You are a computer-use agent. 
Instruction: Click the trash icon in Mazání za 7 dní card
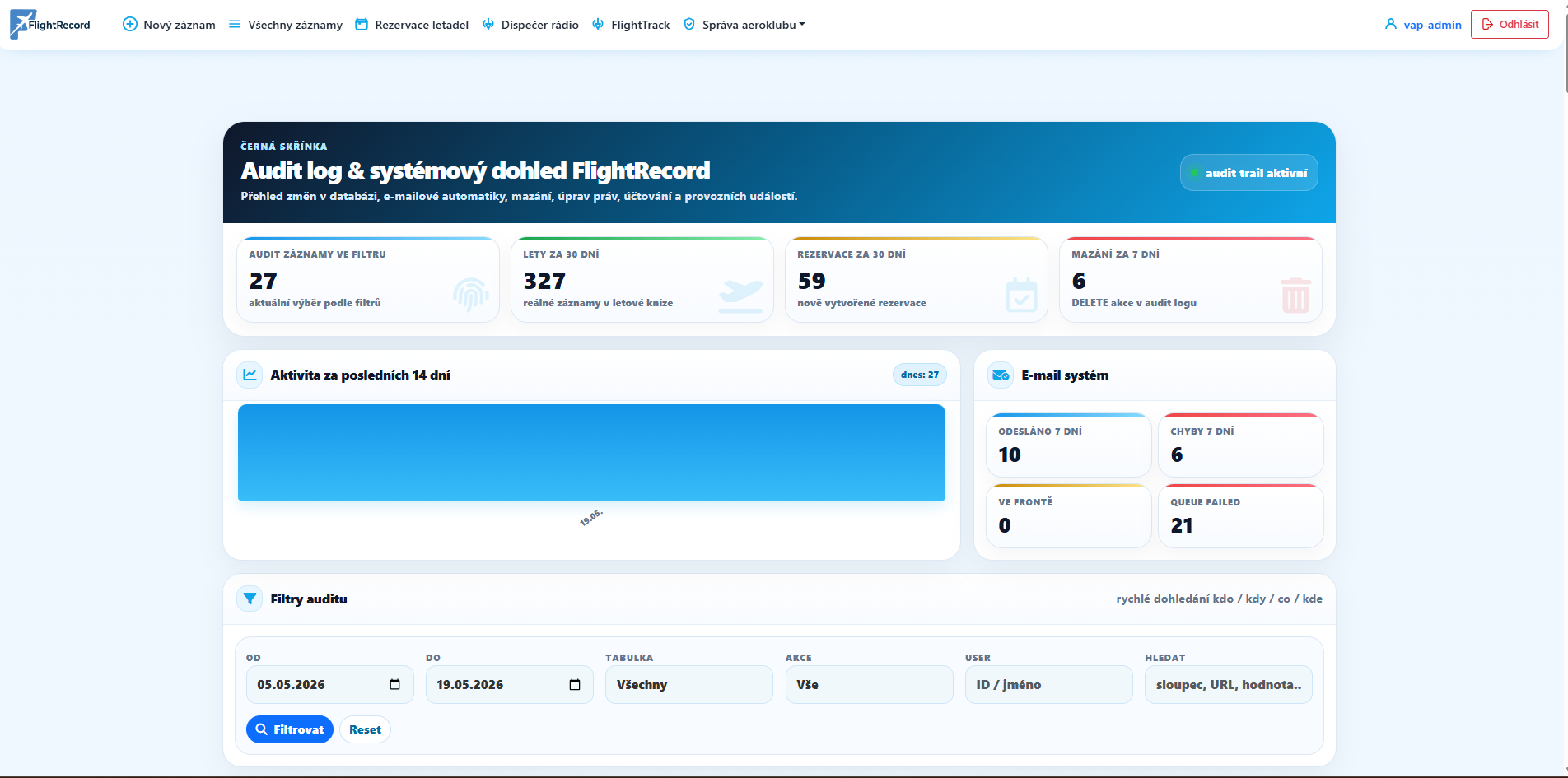click(1295, 295)
